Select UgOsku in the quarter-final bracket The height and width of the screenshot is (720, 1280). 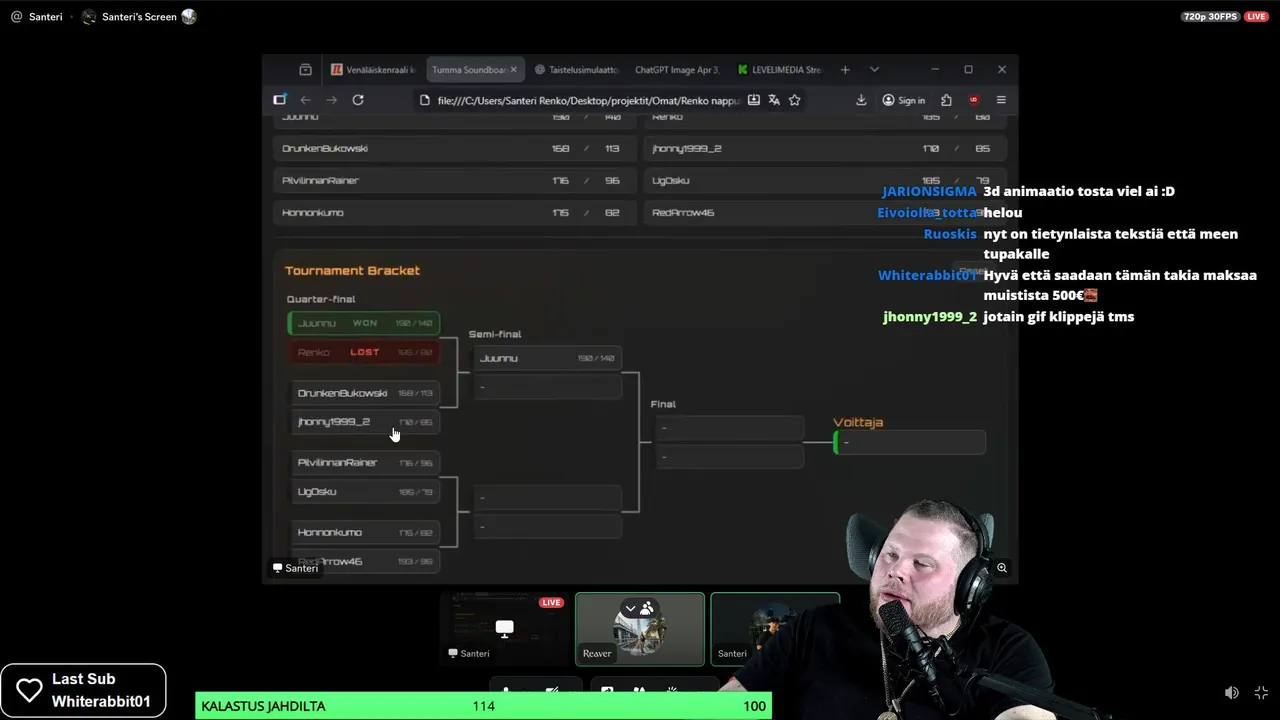[x=364, y=491]
